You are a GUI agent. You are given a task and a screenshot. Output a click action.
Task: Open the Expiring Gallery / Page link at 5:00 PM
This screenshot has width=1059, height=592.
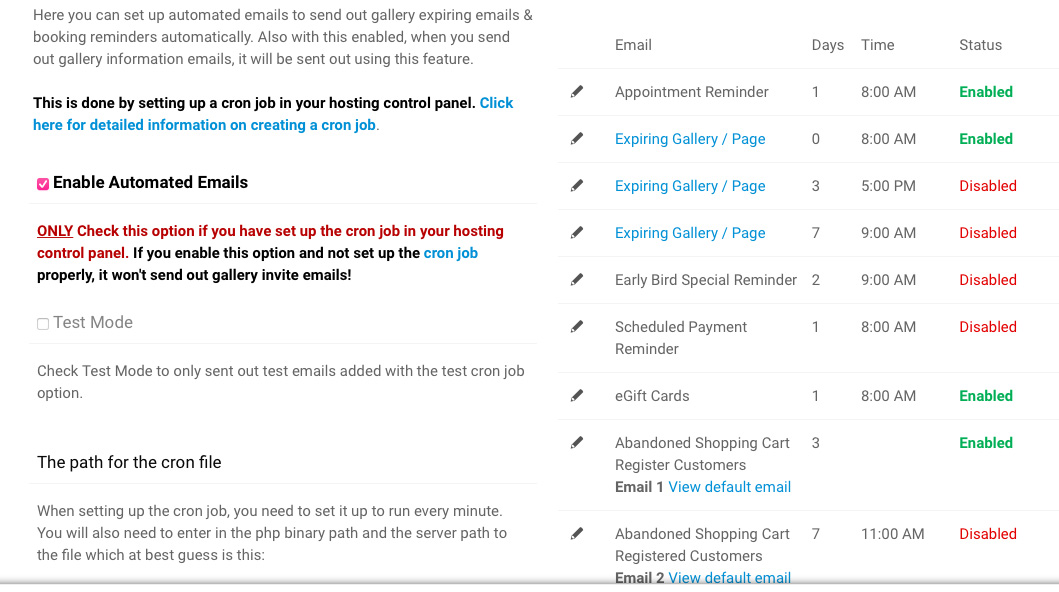coord(690,186)
